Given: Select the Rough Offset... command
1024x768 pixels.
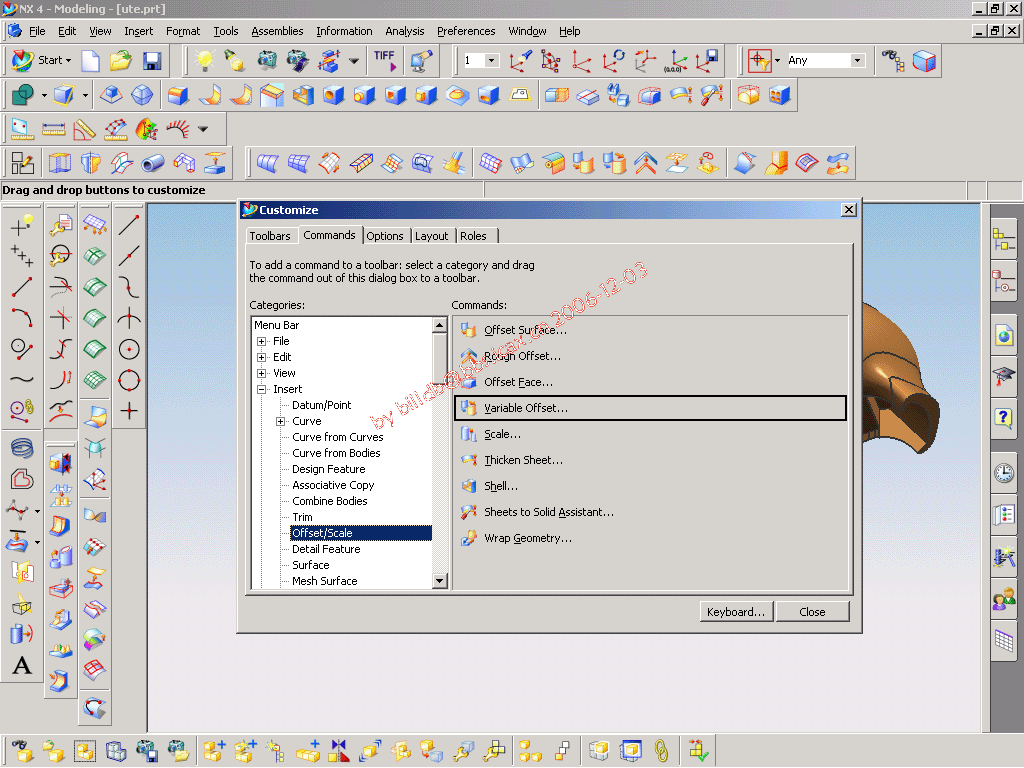Looking at the screenshot, I should click(650, 356).
